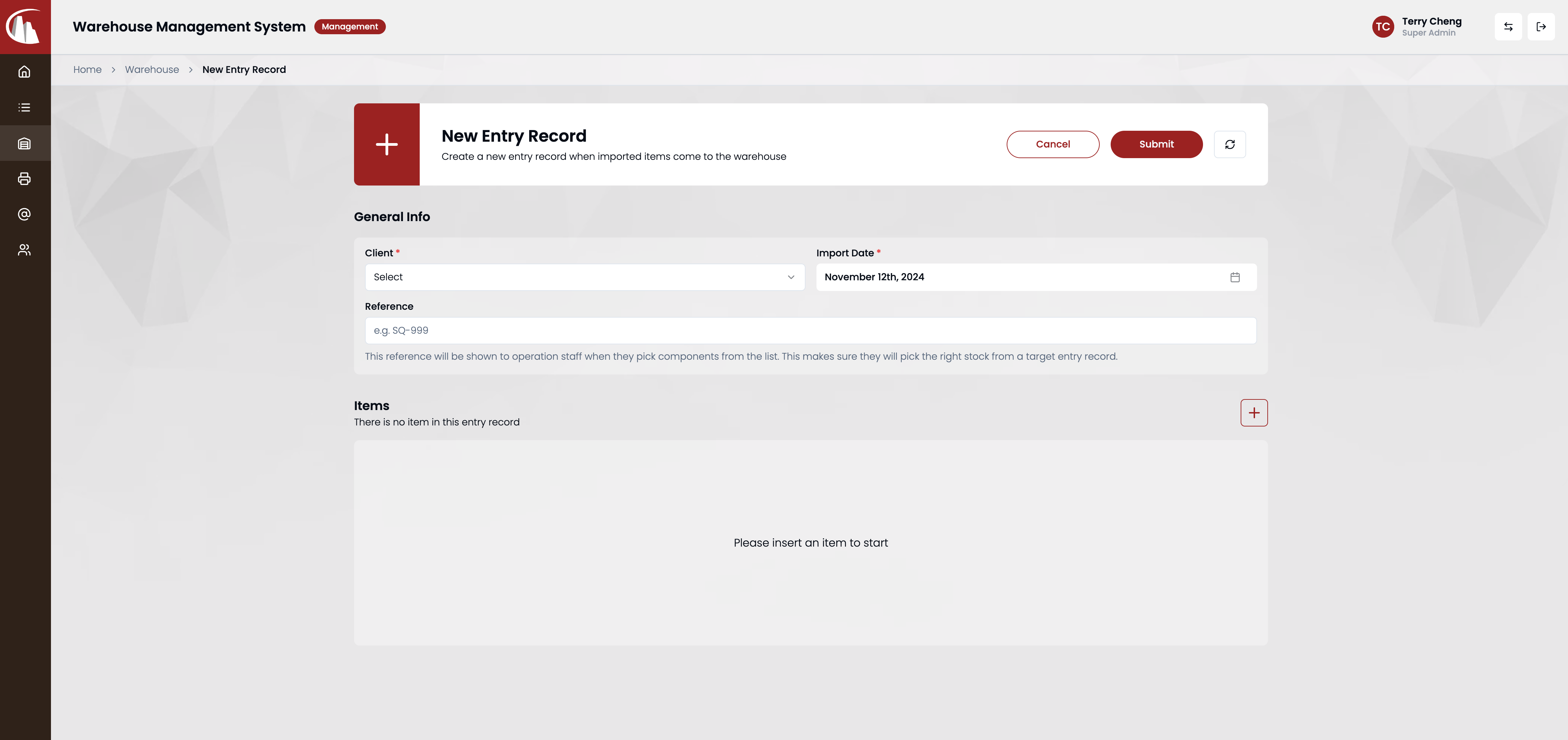Screen dimensions: 1568x740
Task: Open the Home sidebar icon
Action: [24, 72]
